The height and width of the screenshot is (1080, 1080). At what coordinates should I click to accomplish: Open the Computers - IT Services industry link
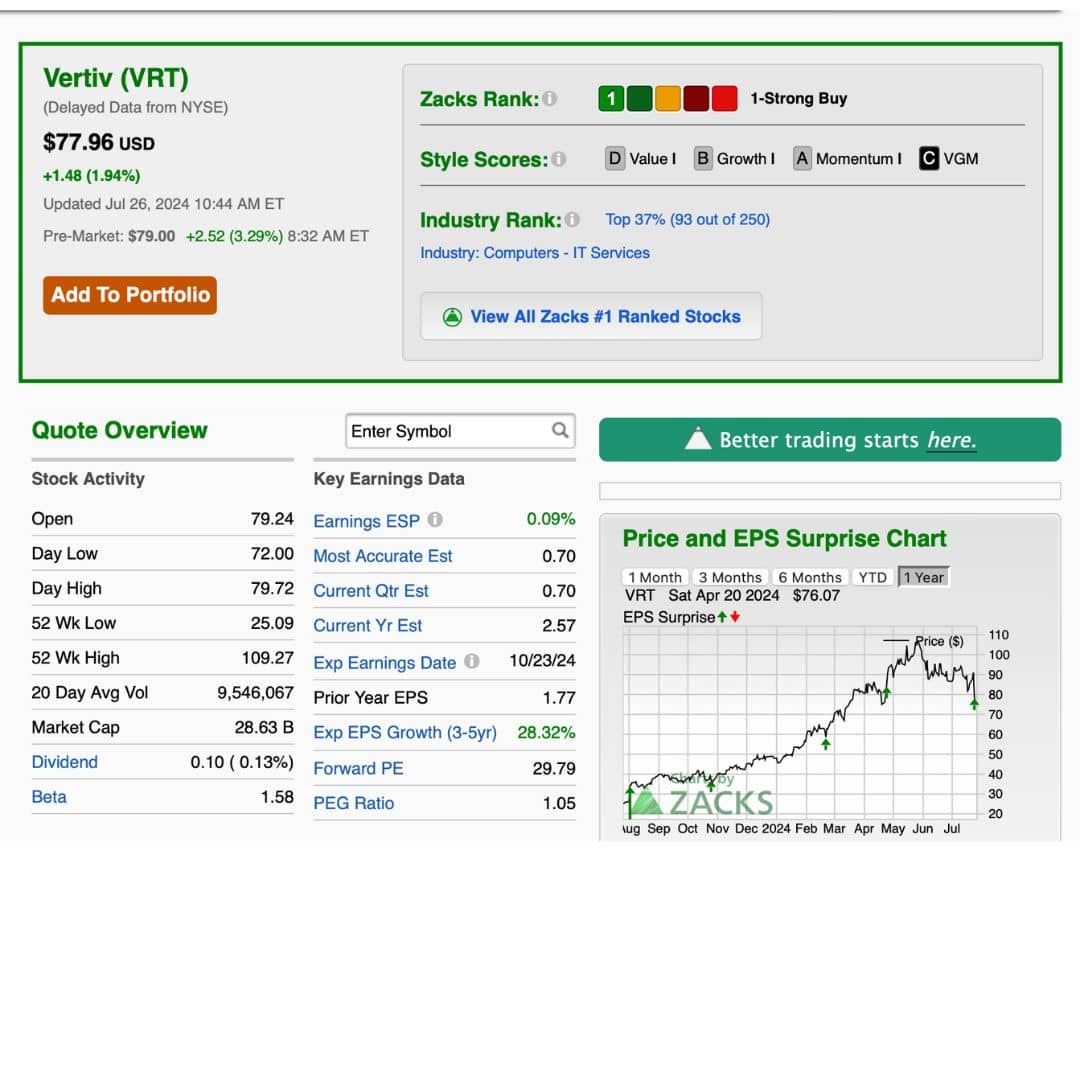pos(535,253)
